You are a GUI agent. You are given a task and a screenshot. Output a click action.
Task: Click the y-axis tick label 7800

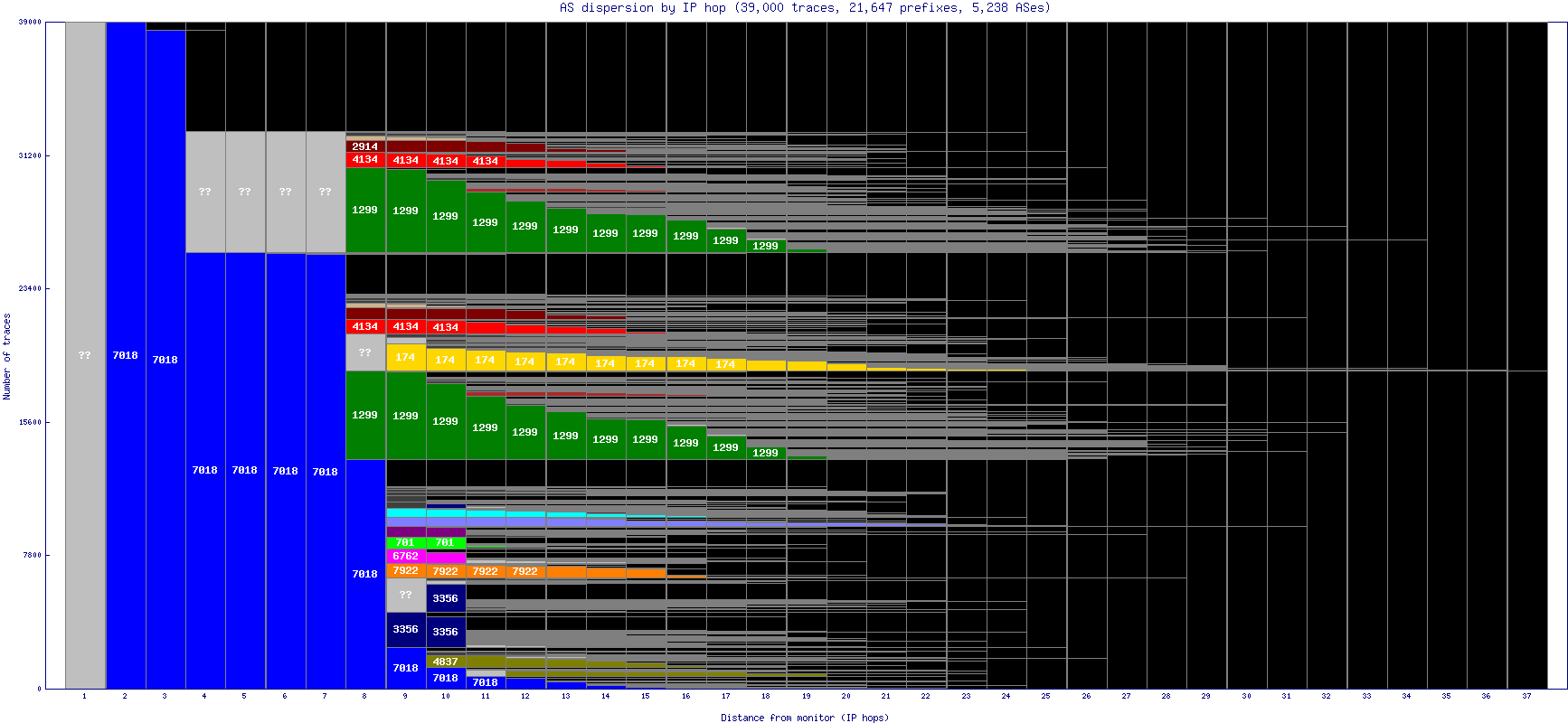tap(32, 555)
